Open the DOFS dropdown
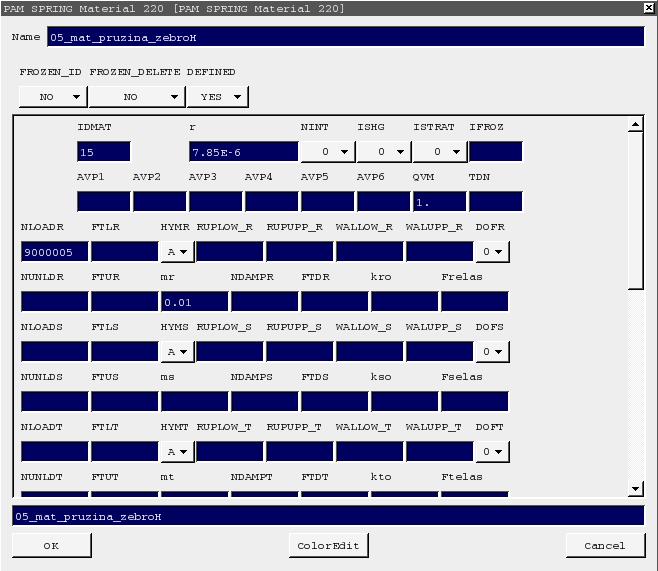 tap(493, 352)
